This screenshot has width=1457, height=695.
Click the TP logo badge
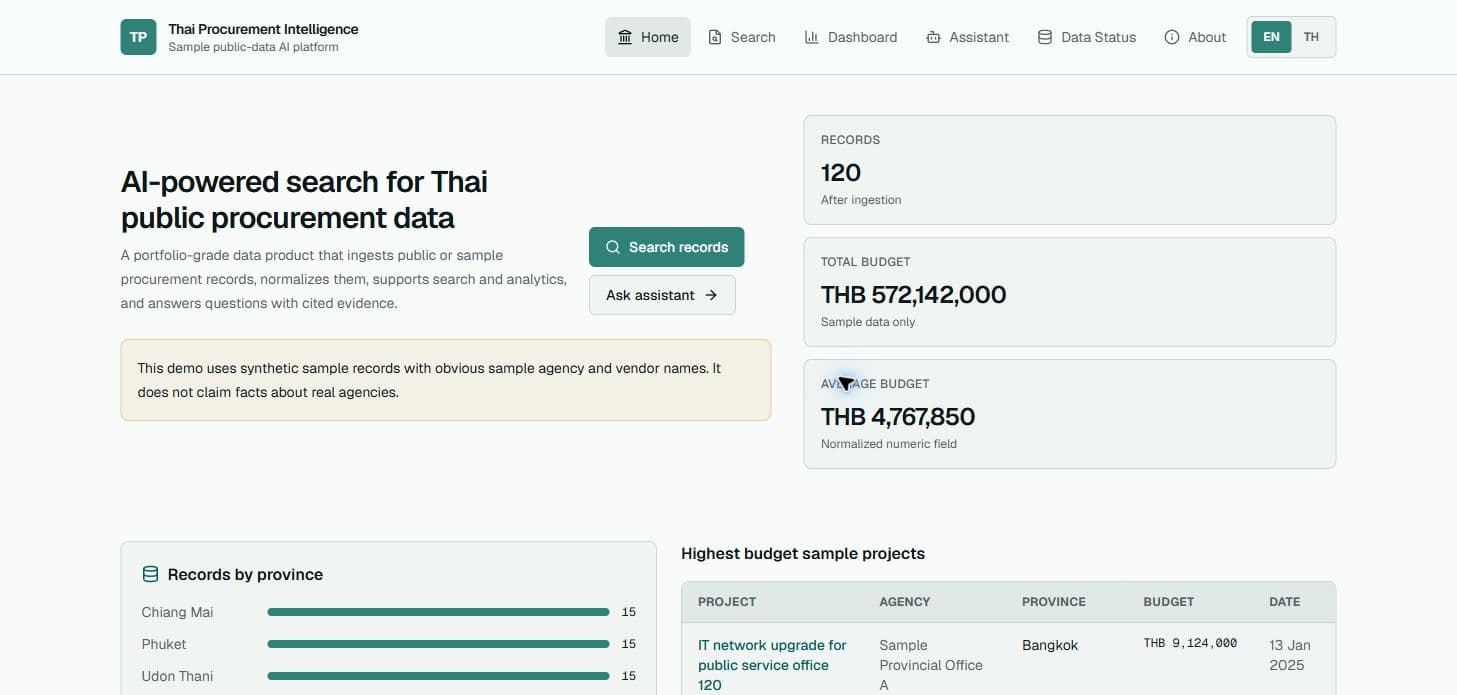pos(138,37)
